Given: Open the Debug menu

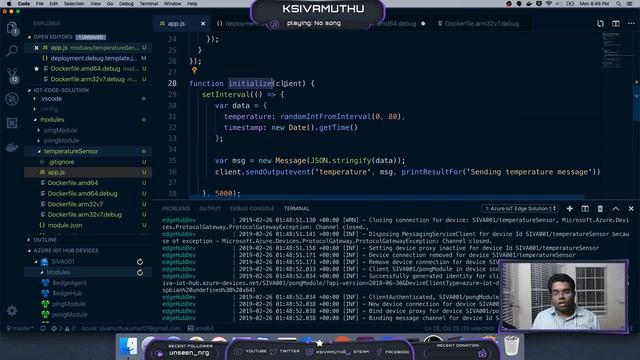Looking at the screenshot, I should pos(126,4).
